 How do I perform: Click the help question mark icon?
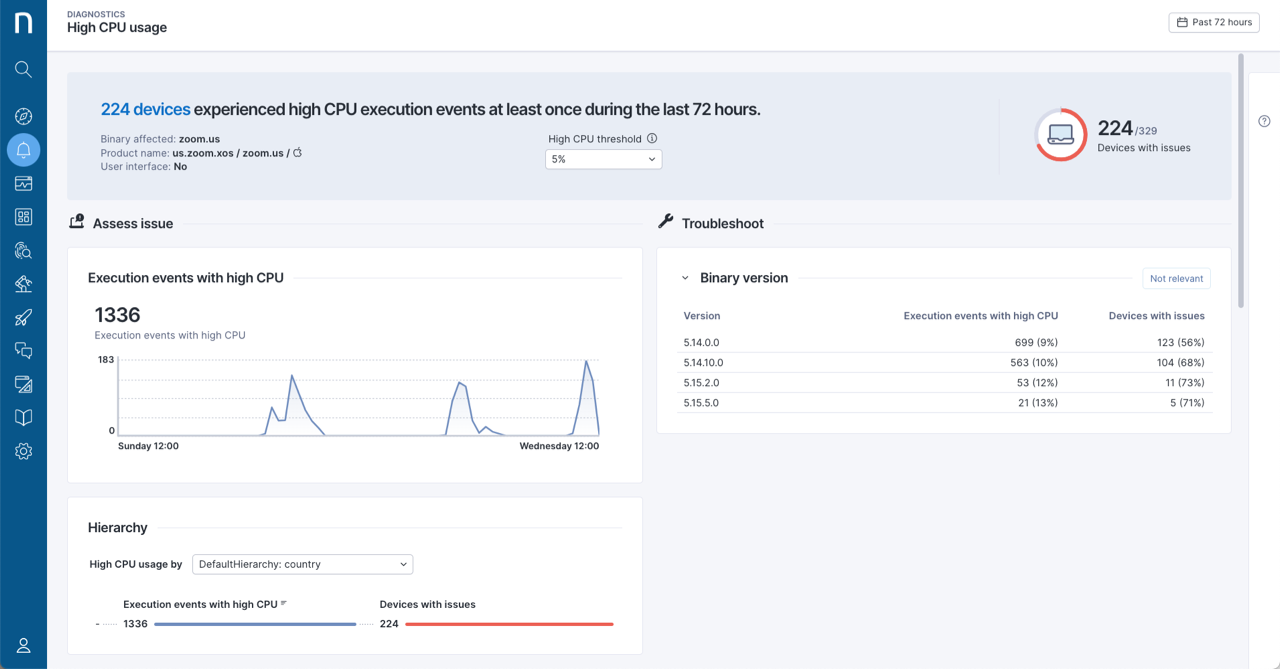point(1264,121)
